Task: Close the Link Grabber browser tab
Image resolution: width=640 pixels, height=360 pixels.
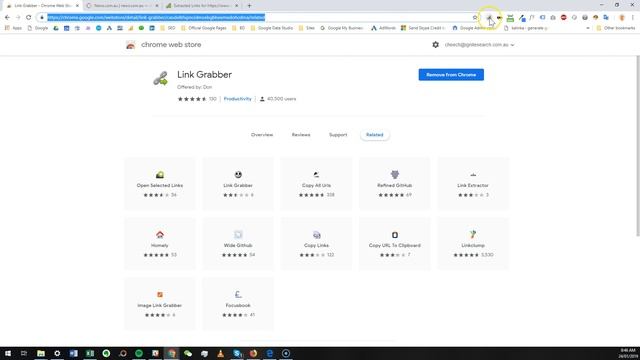Action: [x=77, y=6]
